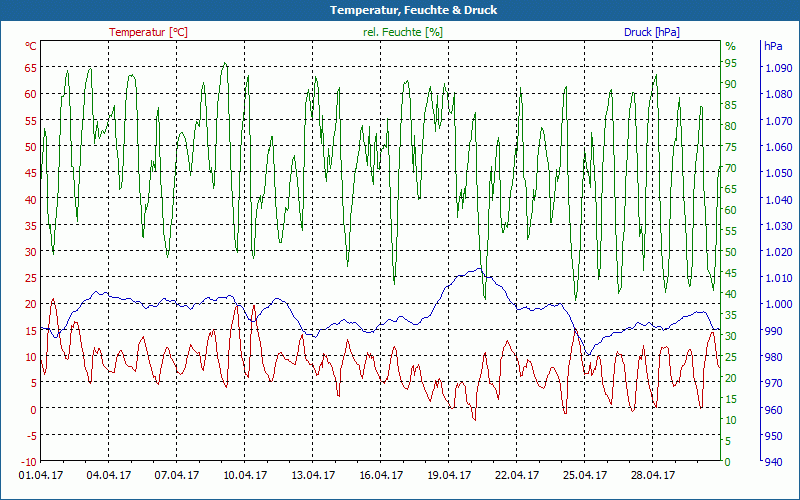Click 75 on the green humidity axis
This screenshot has width=800, height=500.
[x=731, y=147]
